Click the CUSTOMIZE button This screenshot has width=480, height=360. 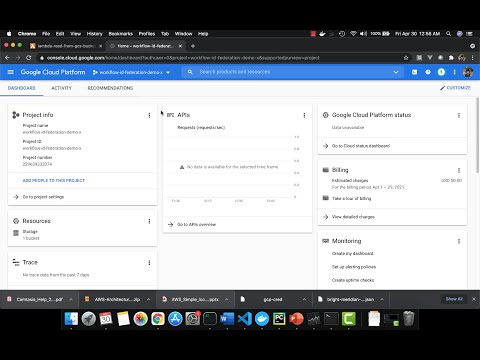[x=455, y=88]
